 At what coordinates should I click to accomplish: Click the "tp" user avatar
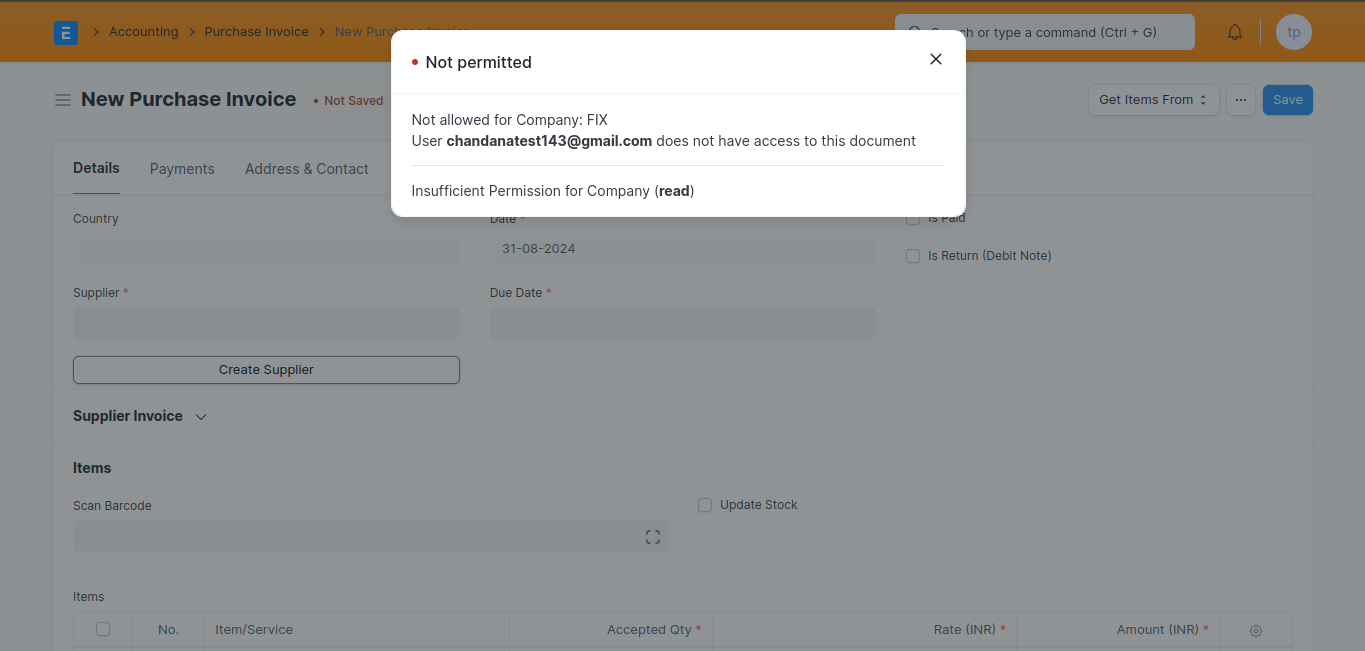[1293, 31]
